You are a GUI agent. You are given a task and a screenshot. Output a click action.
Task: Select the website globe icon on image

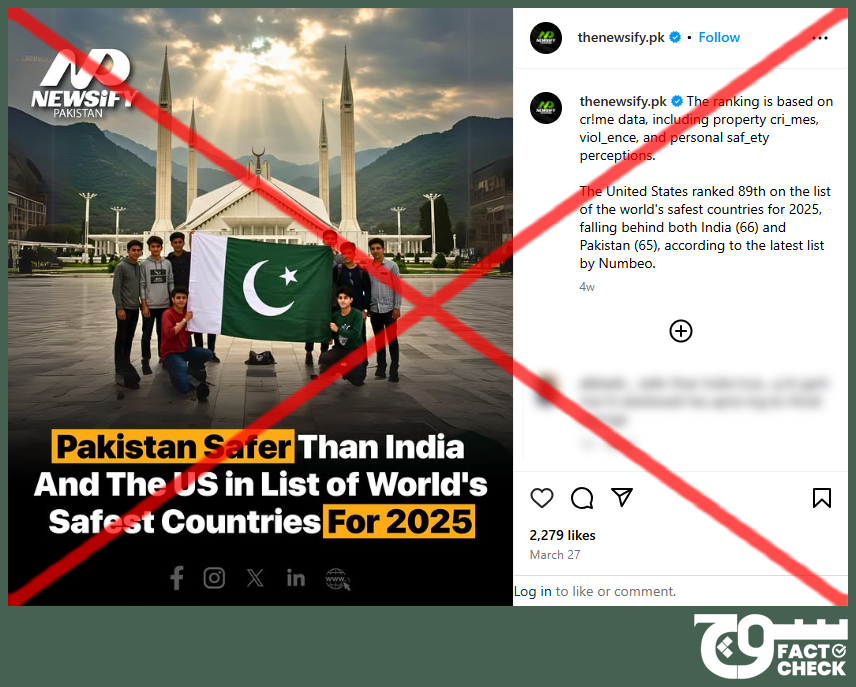pos(337,579)
